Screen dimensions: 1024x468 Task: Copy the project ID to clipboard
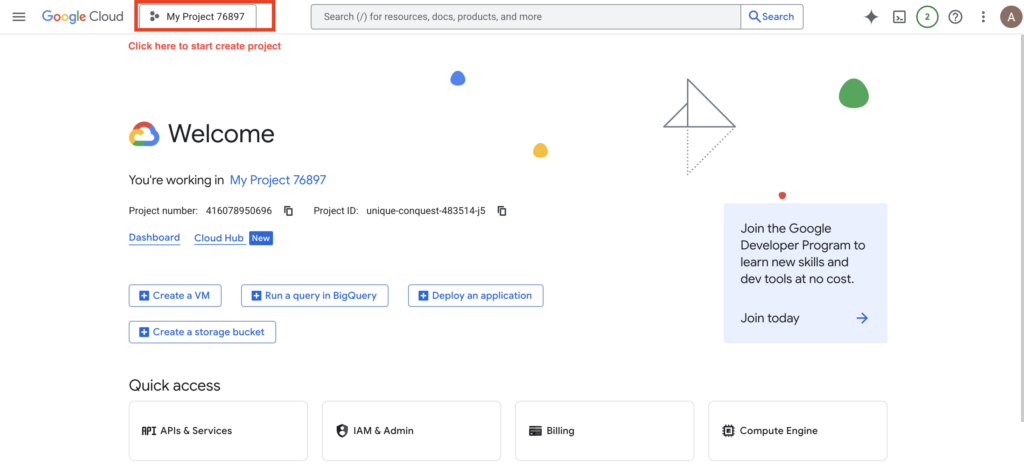[502, 211]
